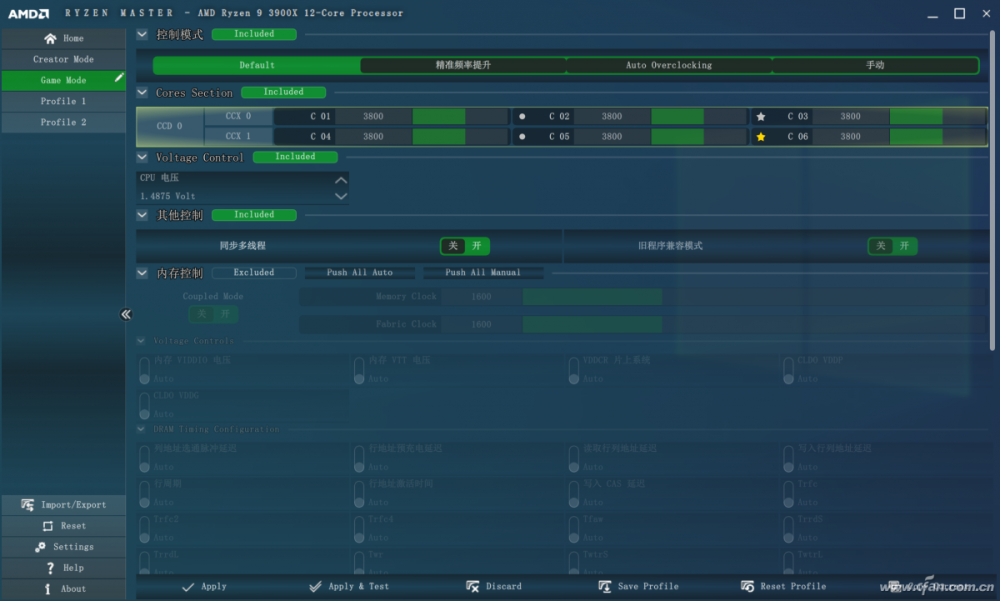Viewport: 1000px width, 601px height.
Task: Select the CCX 0 row label
Action: pyautogui.click(x=239, y=117)
